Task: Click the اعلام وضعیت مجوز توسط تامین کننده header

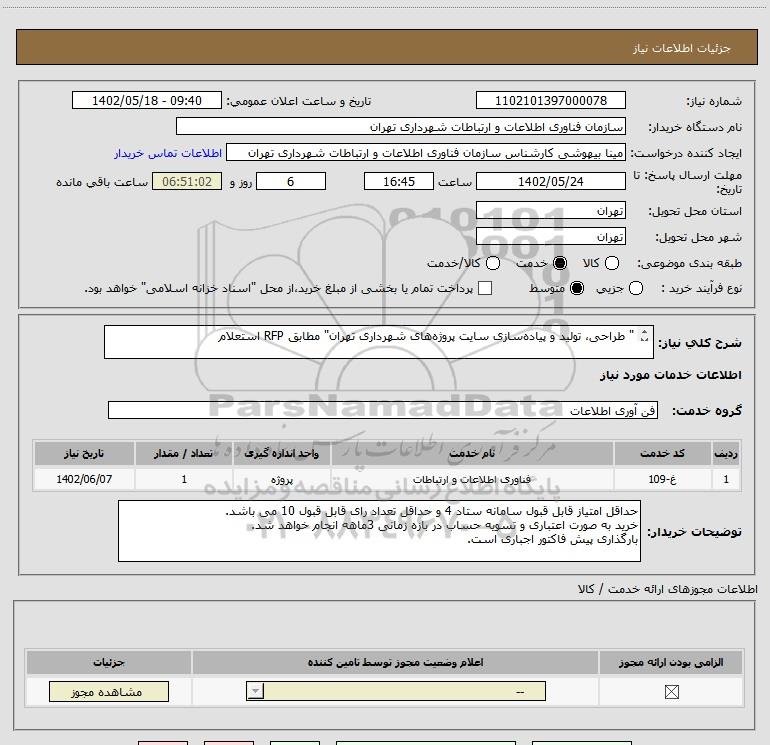Action: pos(395,662)
